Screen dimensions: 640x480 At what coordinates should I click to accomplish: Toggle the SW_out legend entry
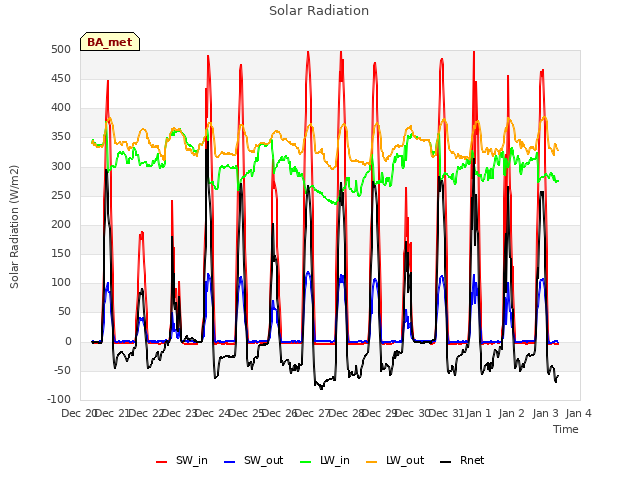(x=253, y=460)
